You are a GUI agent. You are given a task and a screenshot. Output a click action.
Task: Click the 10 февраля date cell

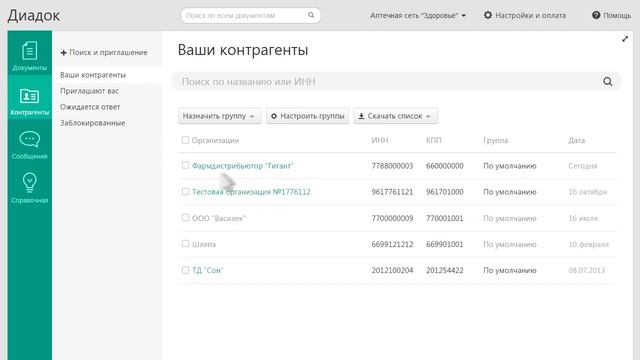[588, 244]
